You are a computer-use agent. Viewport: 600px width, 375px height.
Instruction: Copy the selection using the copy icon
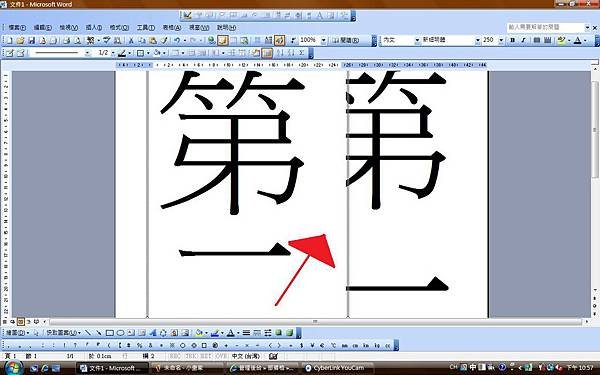pos(142,40)
